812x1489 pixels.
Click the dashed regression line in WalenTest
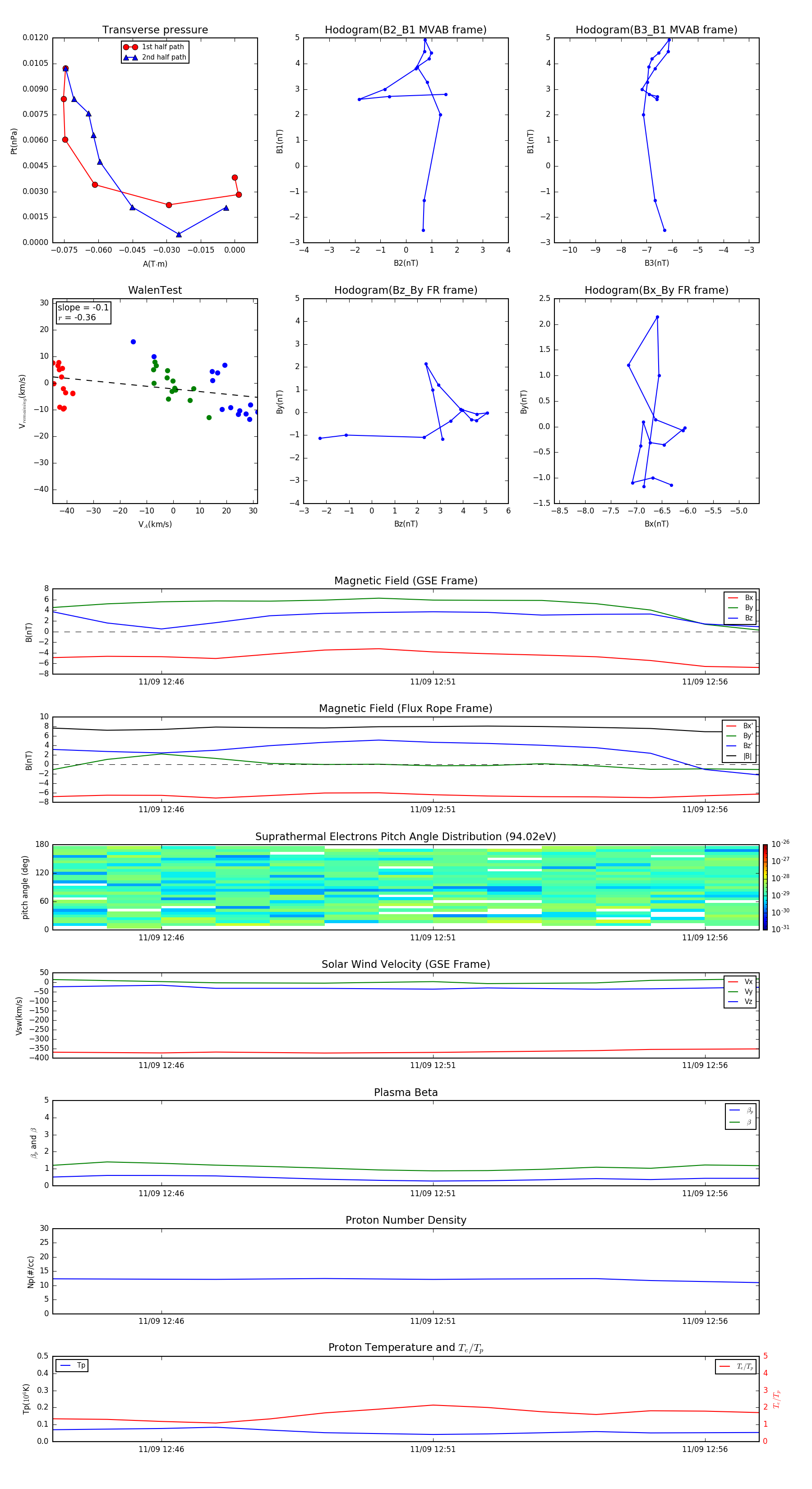(155, 387)
